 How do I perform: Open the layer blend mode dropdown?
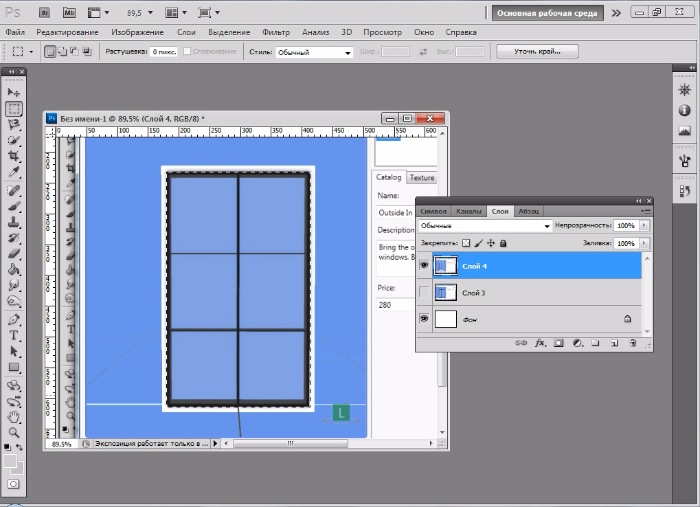485,226
